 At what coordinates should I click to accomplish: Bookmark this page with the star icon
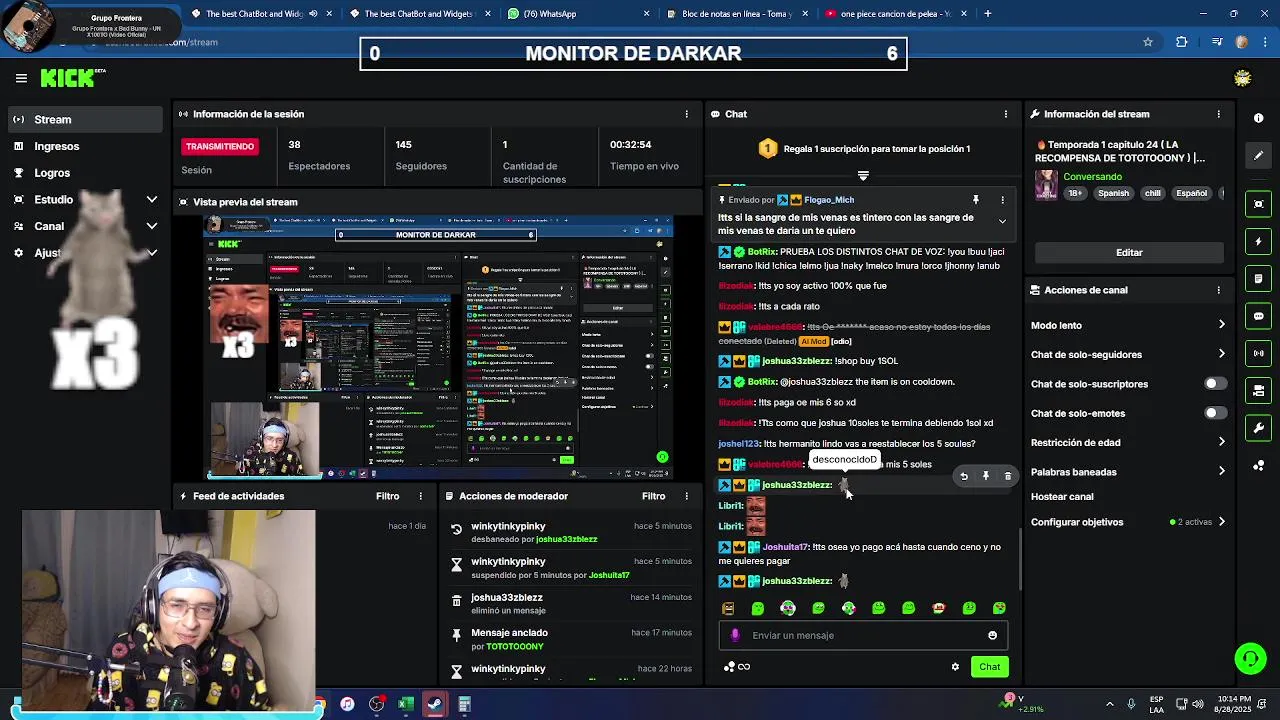[x=1148, y=42]
